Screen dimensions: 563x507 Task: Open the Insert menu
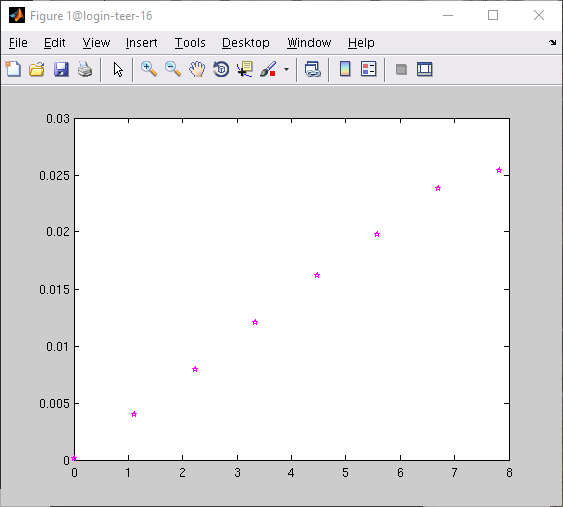[141, 43]
